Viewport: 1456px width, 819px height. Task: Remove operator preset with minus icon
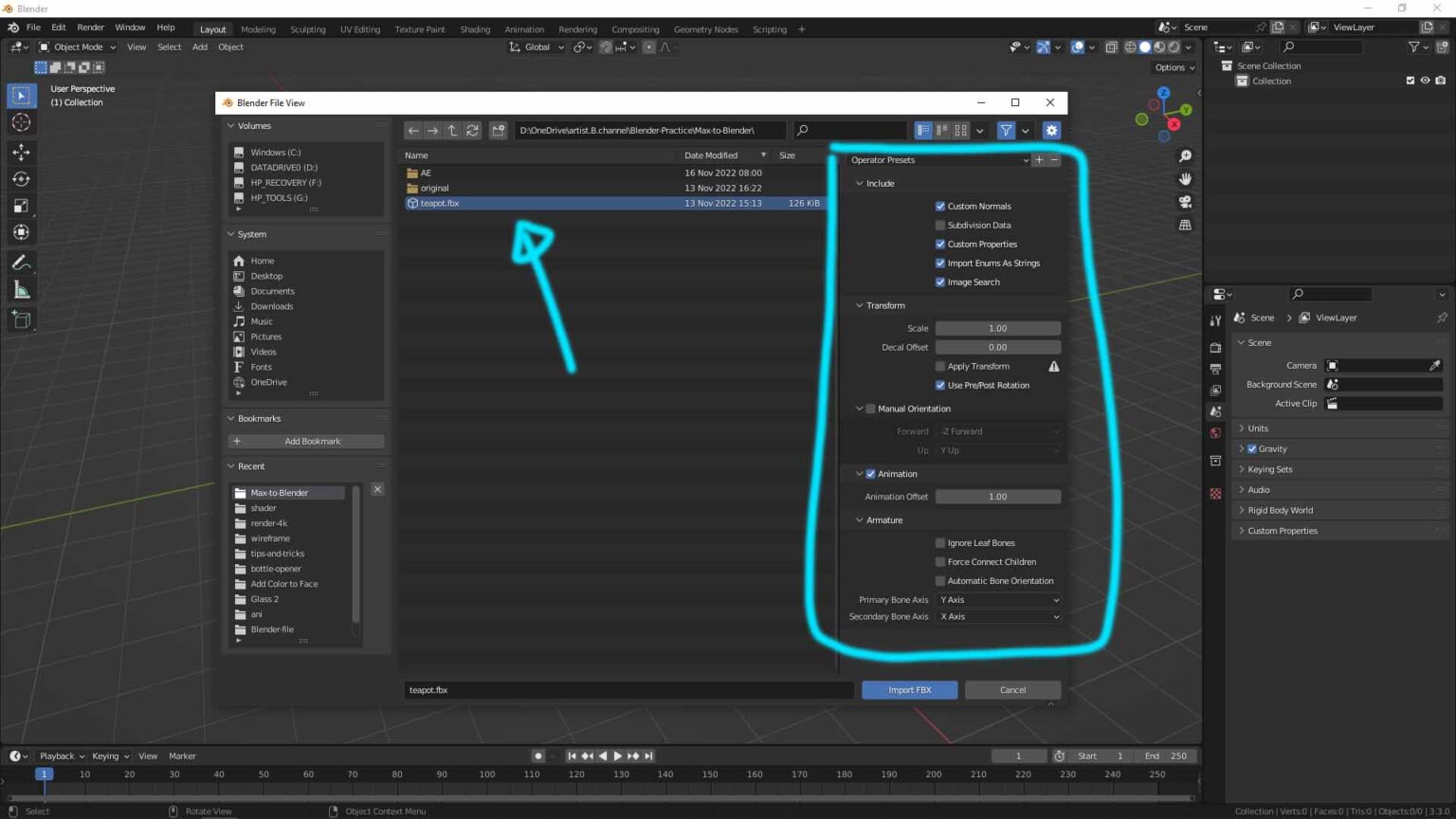[x=1054, y=160]
